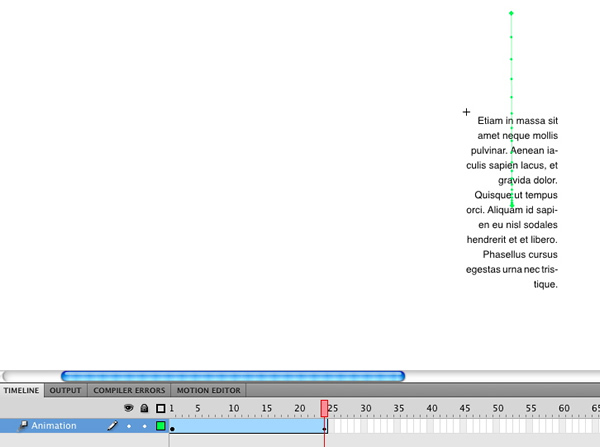
Task: Toggle visibility dot for Animation layer
Action: (x=128, y=426)
